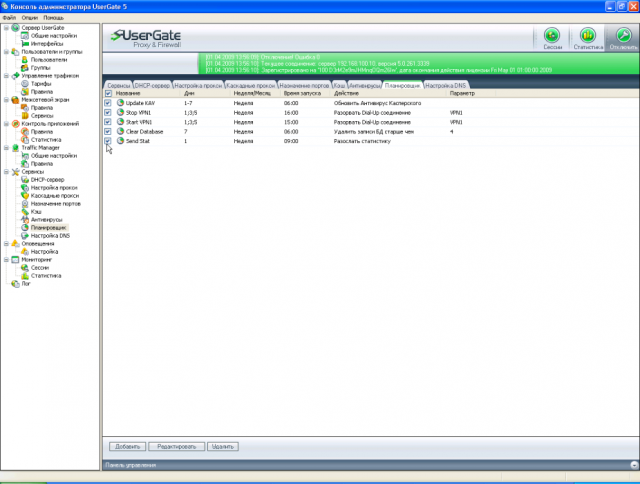Screen dimensions: 640x484
Task: Click the Антивирусы icon in tree
Action: [25, 220]
